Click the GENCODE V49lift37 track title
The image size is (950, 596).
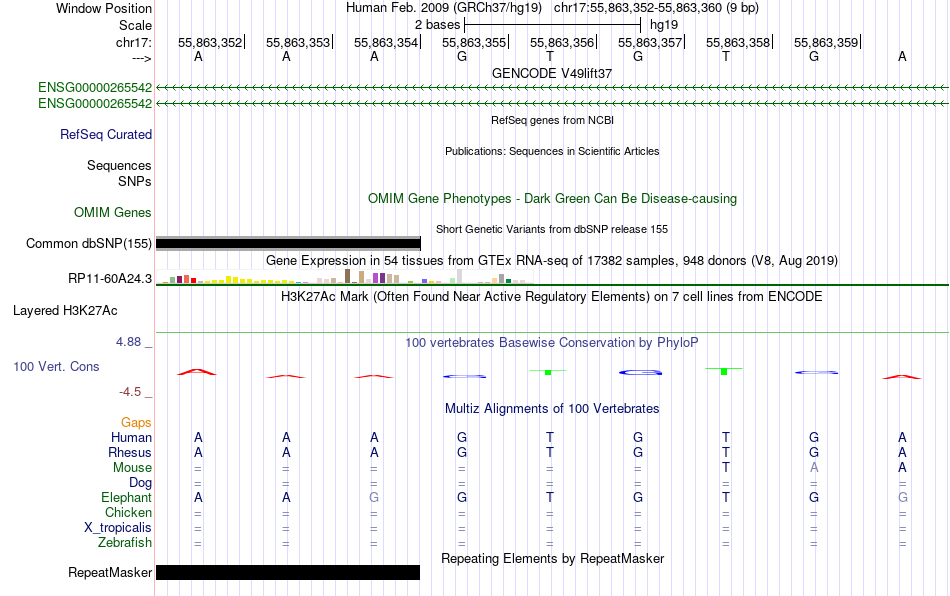(x=552, y=73)
